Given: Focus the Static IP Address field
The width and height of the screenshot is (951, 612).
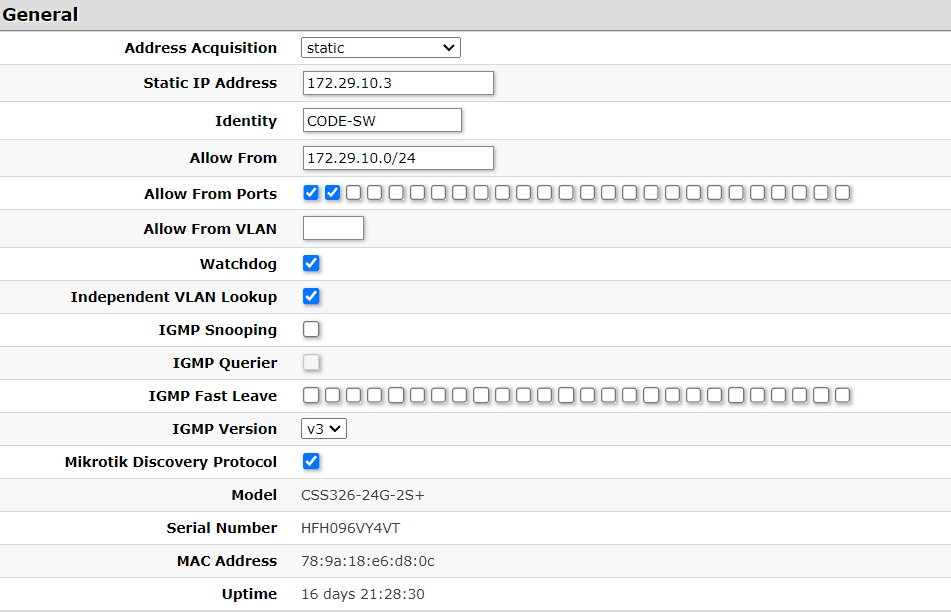Looking at the screenshot, I should [398, 83].
